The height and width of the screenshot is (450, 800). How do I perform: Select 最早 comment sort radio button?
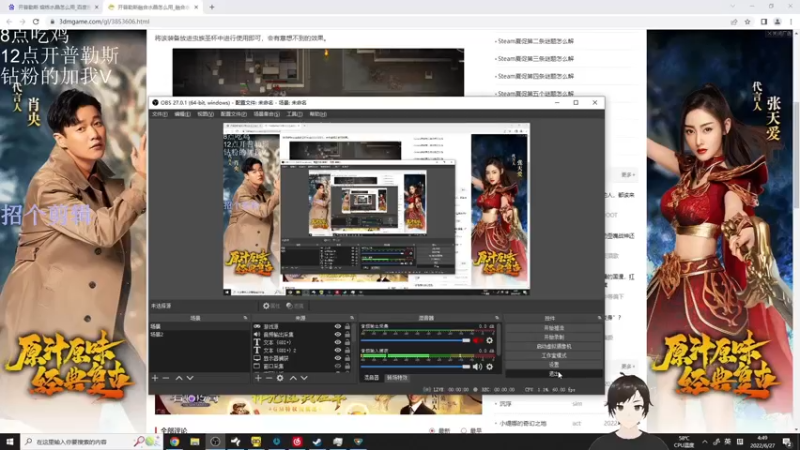[x=464, y=431]
